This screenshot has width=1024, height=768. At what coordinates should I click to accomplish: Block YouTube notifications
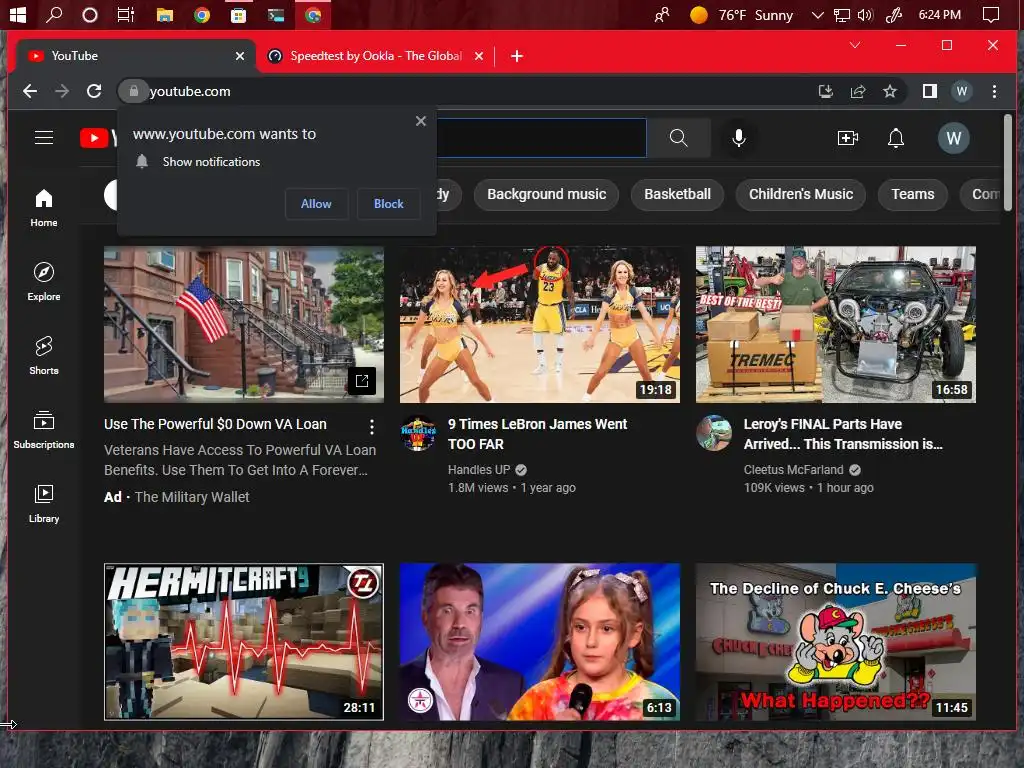click(x=389, y=204)
